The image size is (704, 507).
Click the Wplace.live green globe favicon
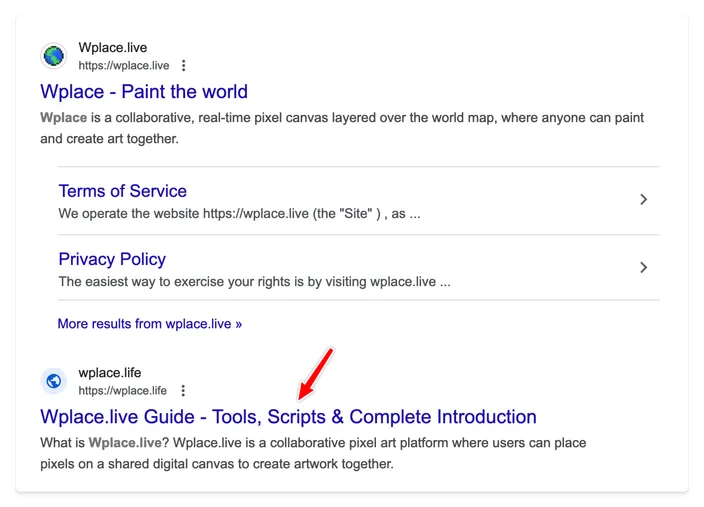pos(54,56)
